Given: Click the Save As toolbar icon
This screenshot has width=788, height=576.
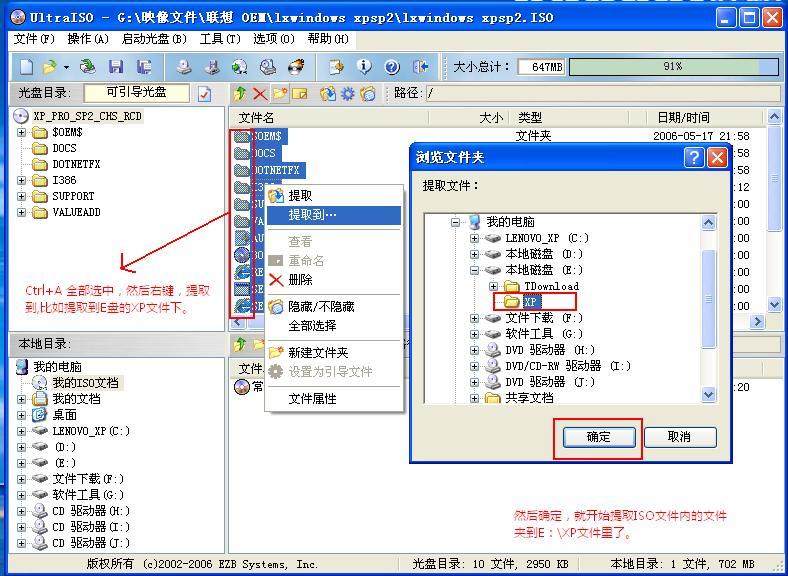Looking at the screenshot, I should 144,66.
